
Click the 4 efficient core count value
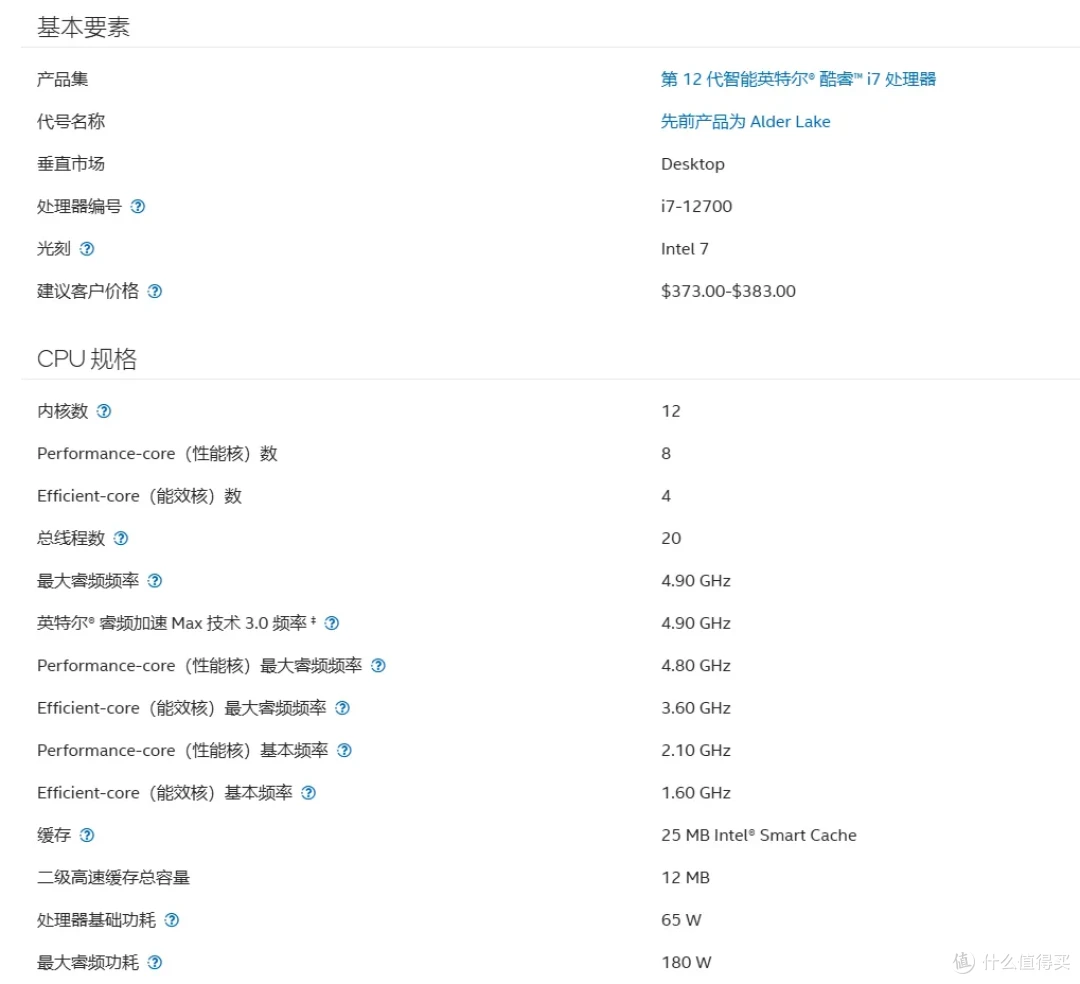point(666,496)
